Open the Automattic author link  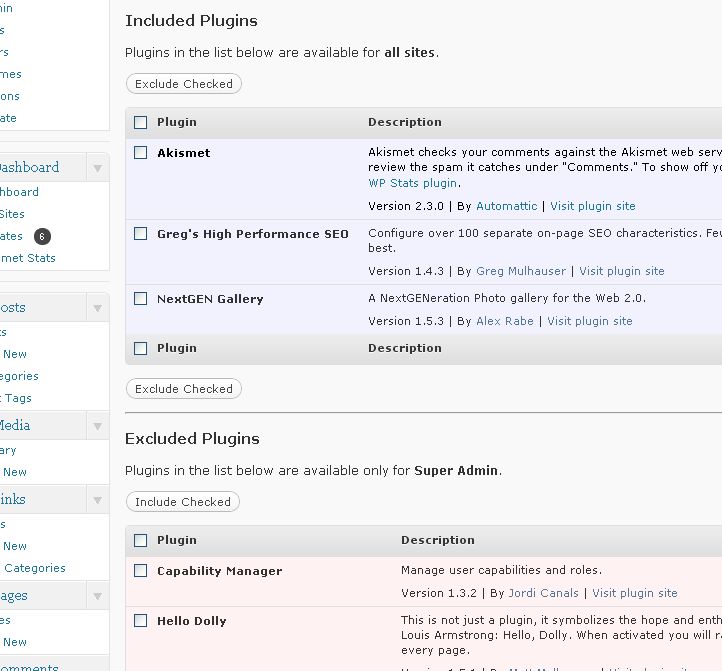point(507,206)
